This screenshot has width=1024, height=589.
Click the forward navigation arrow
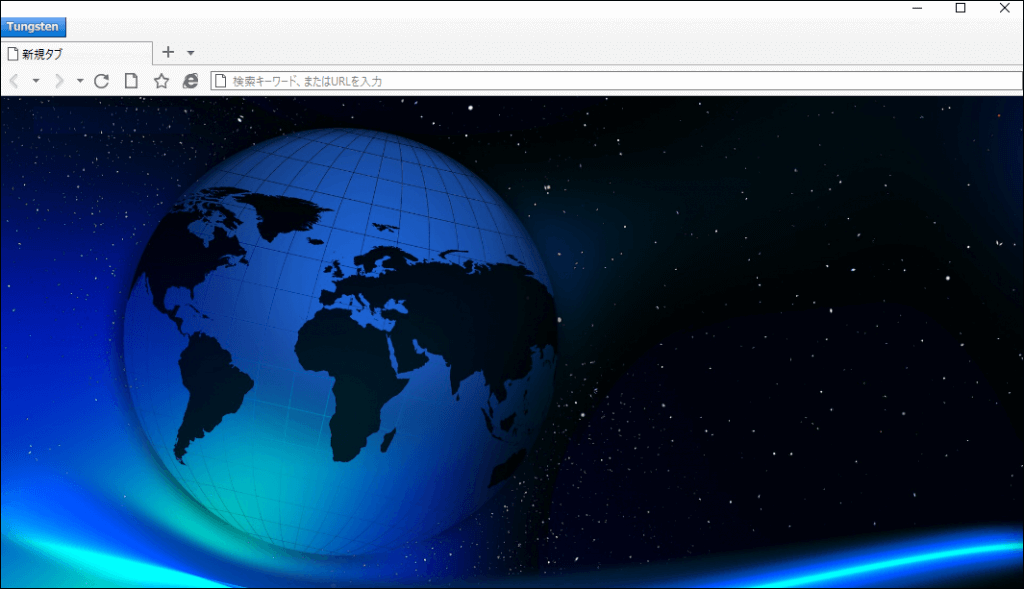coord(59,81)
